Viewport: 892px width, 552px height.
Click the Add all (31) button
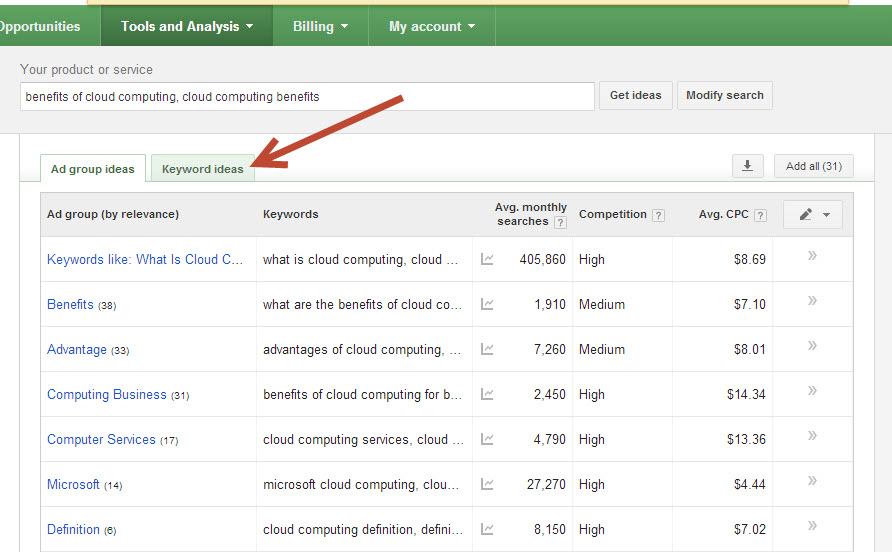click(813, 166)
